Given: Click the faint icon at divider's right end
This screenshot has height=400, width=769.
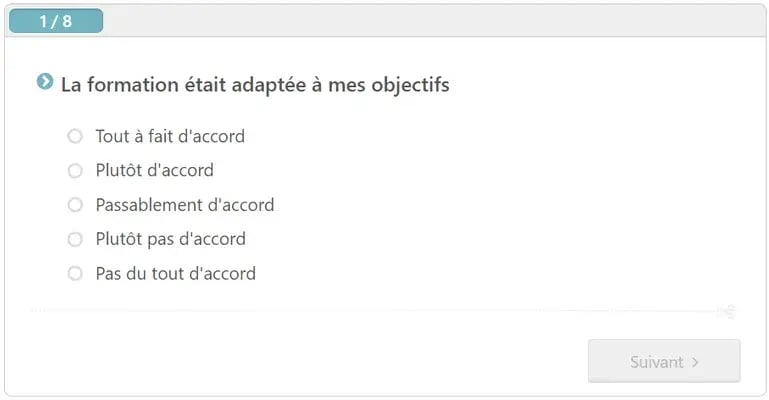Looking at the screenshot, I should coord(728,311).
